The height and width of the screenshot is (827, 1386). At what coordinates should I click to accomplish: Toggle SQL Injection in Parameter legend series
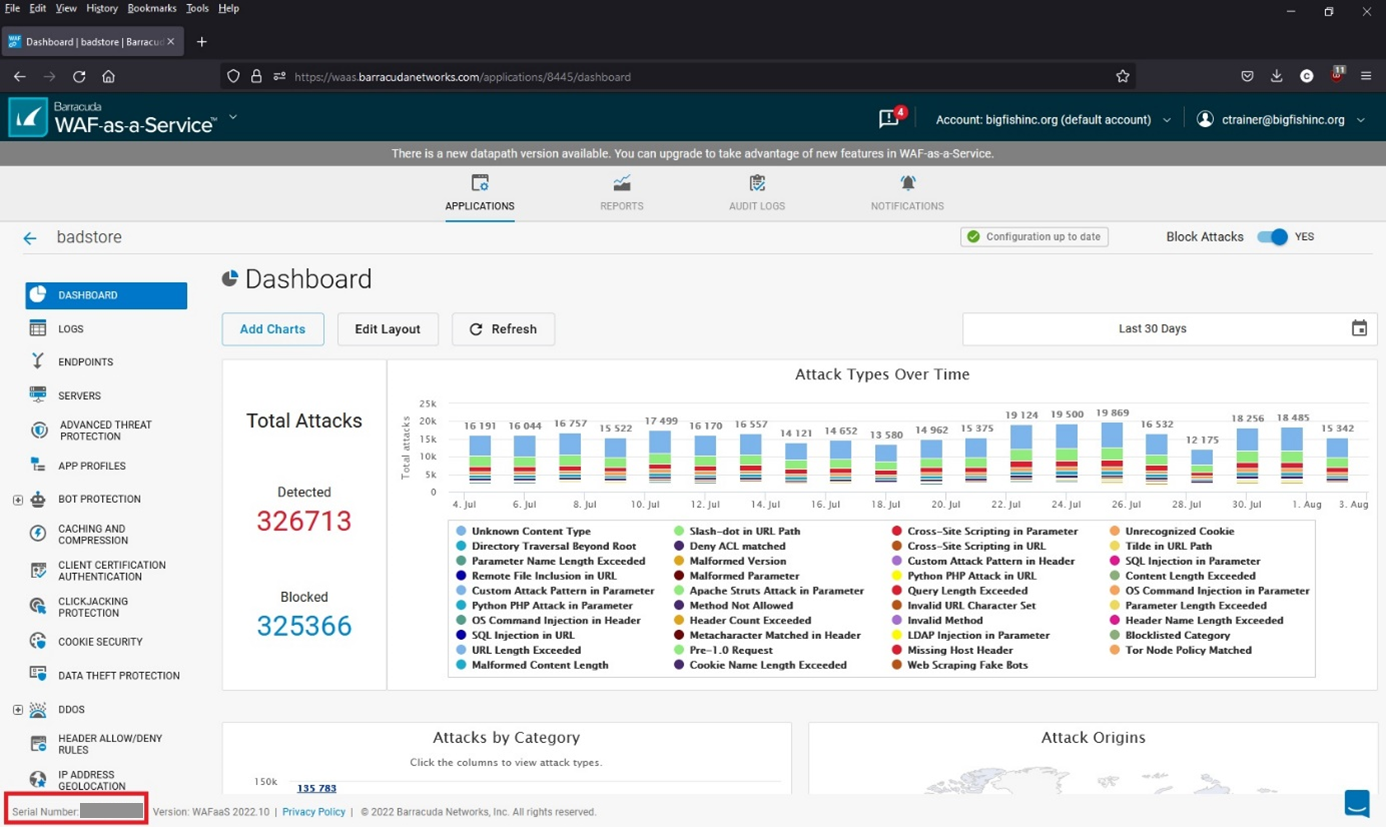tap(1185, 561)
